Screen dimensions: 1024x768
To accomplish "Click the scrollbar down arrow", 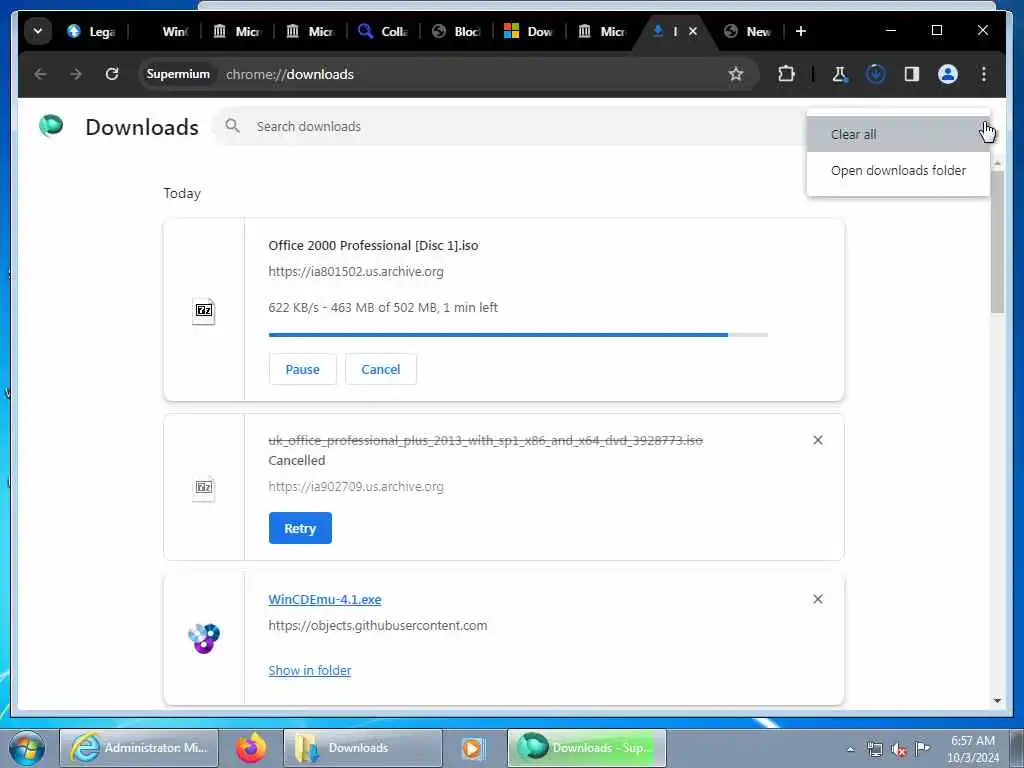I will (997, 701).
